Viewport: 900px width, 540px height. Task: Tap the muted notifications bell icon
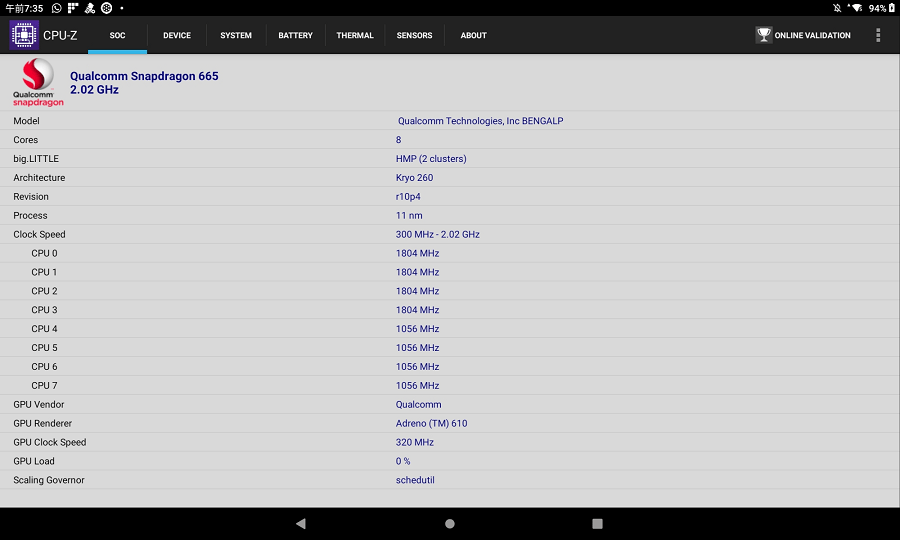click(x=837, y=8)
